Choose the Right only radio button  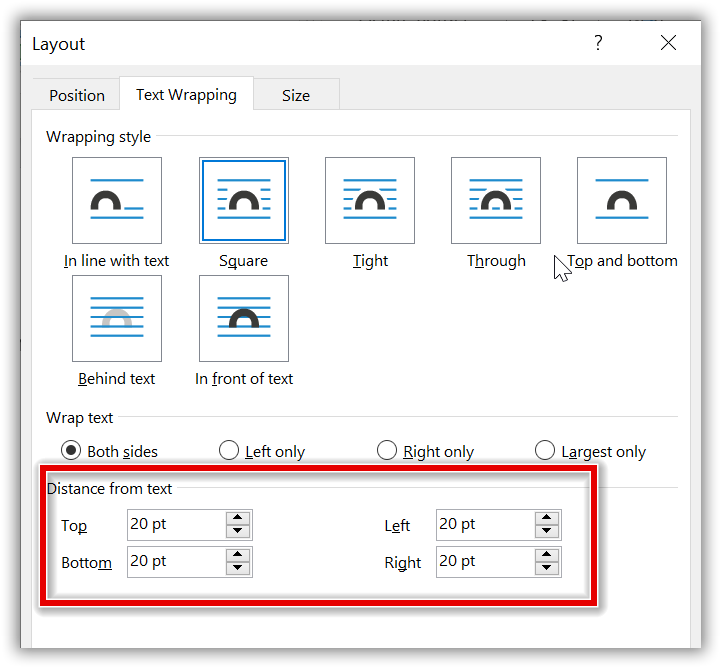pos(387,451)
